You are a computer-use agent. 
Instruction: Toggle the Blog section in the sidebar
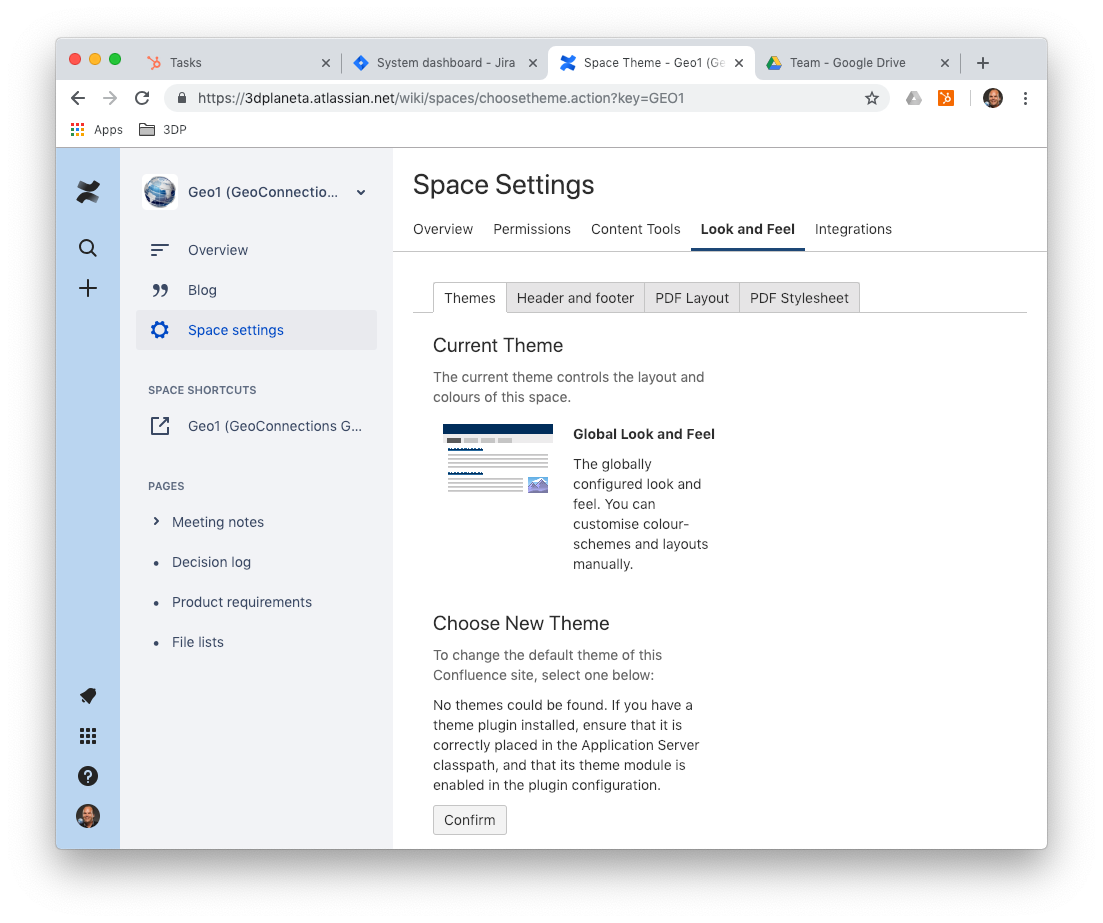[202, 289]
